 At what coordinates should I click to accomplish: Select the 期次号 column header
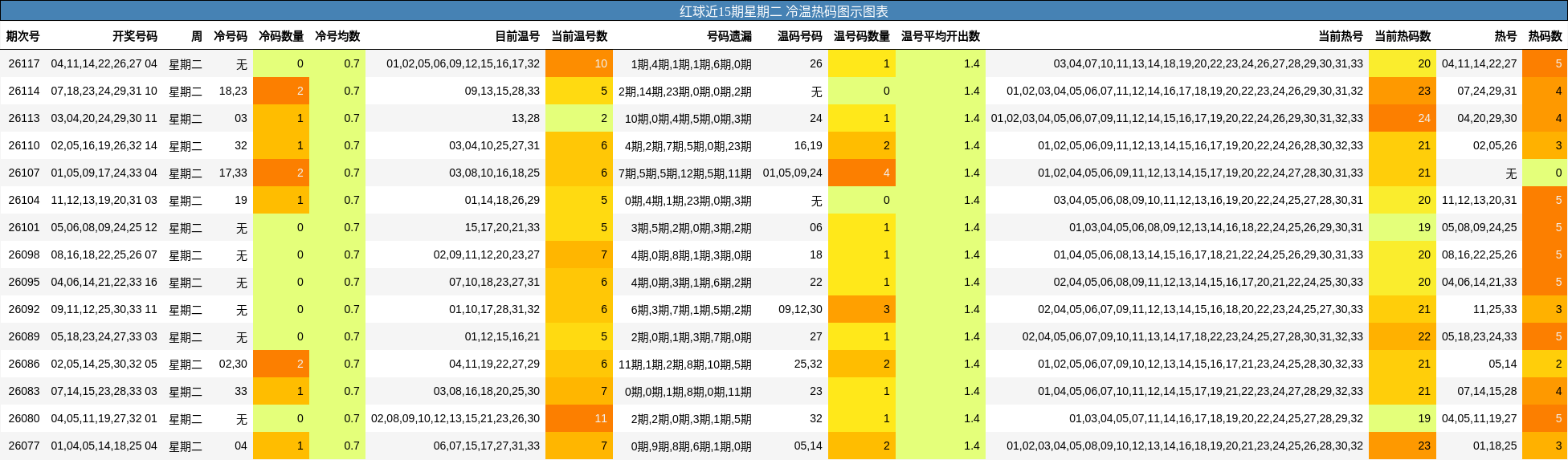coord(23,36)
